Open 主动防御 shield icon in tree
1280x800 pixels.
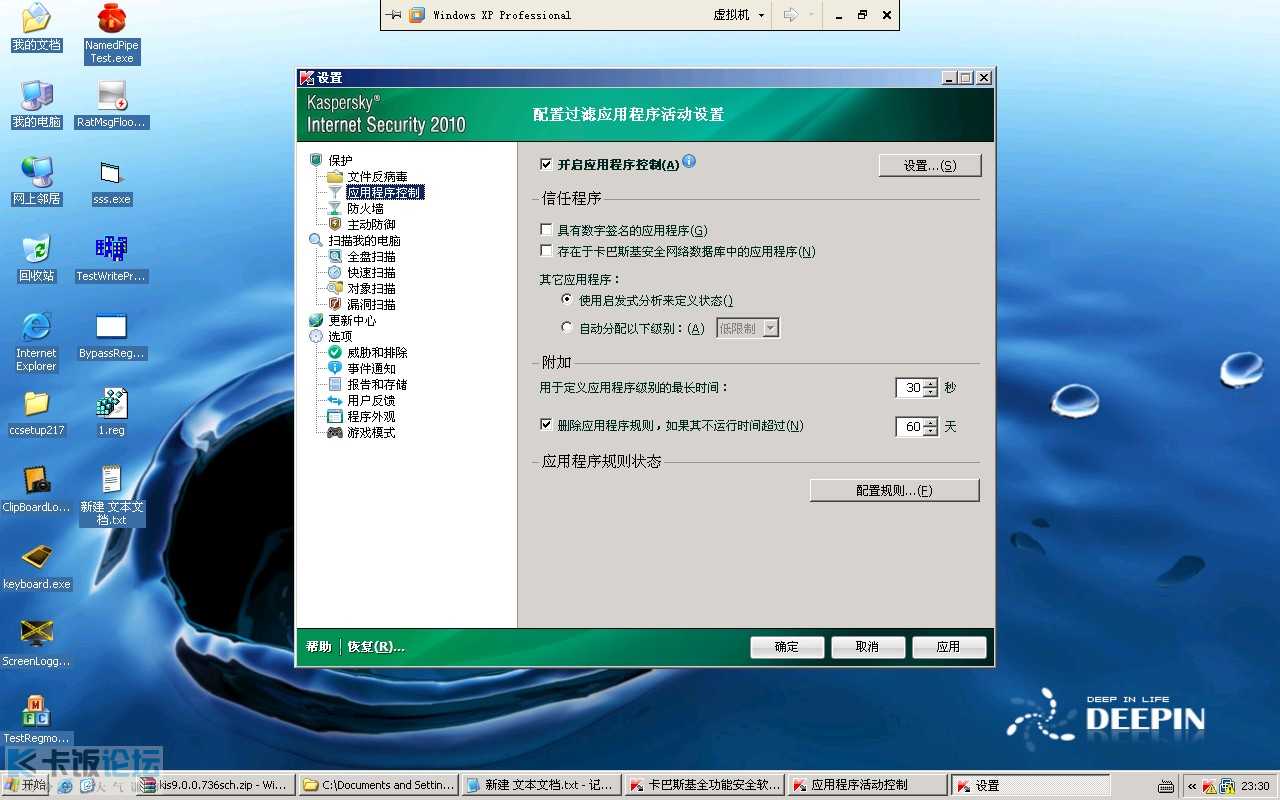coord(335,224)
